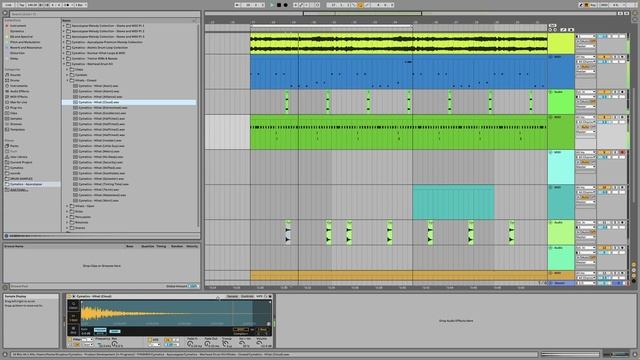Click the Simpler Fade Out knob
Screen dimensions: 640x360
(208, 344)
